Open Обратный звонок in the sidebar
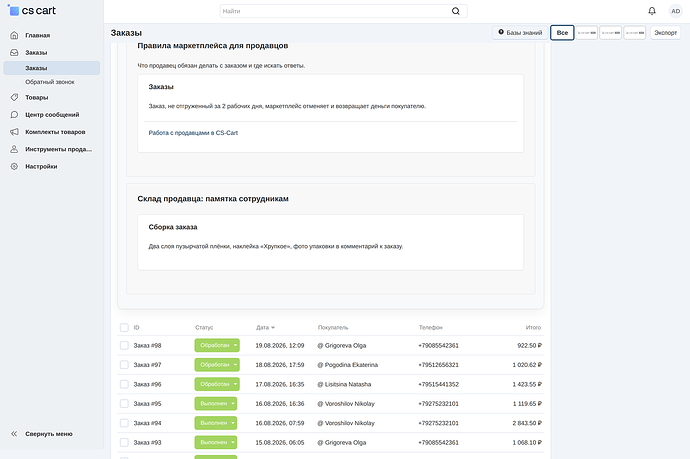 coord(50,82)
